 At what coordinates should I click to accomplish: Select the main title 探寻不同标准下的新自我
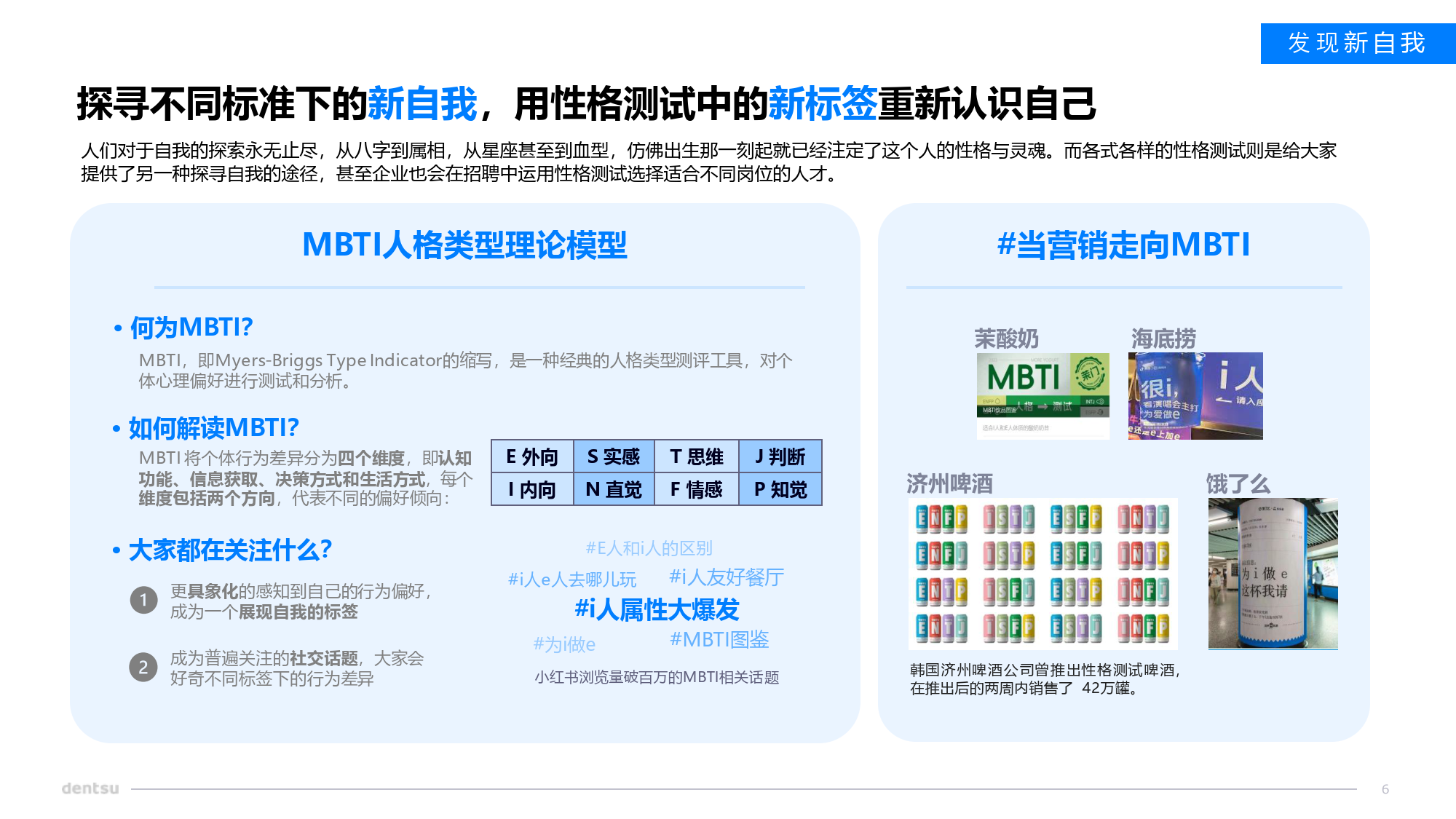point(277,103)
